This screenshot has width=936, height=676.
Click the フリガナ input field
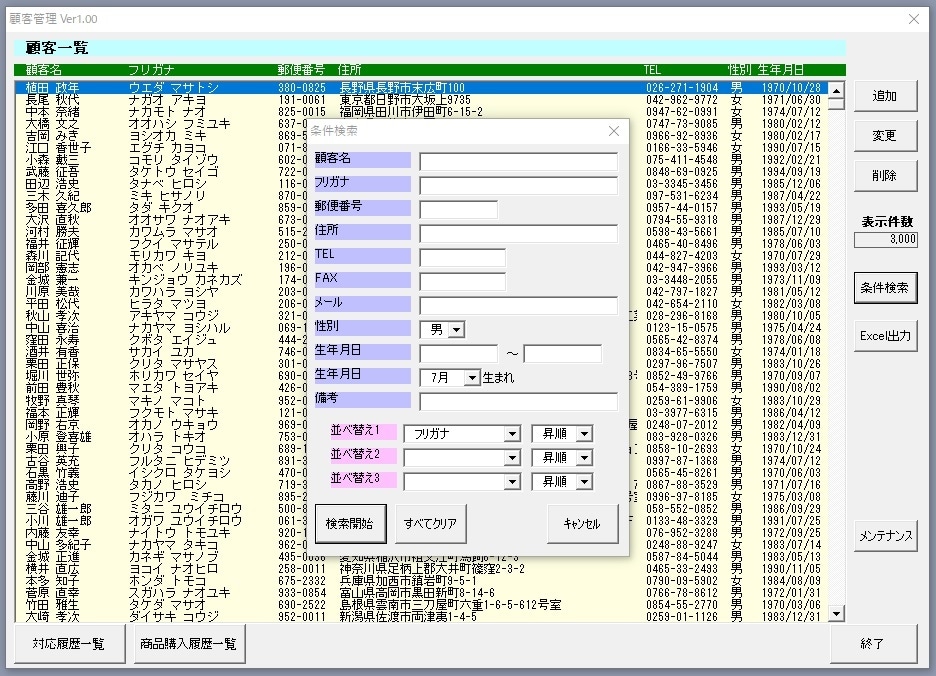tap(518, 185)
